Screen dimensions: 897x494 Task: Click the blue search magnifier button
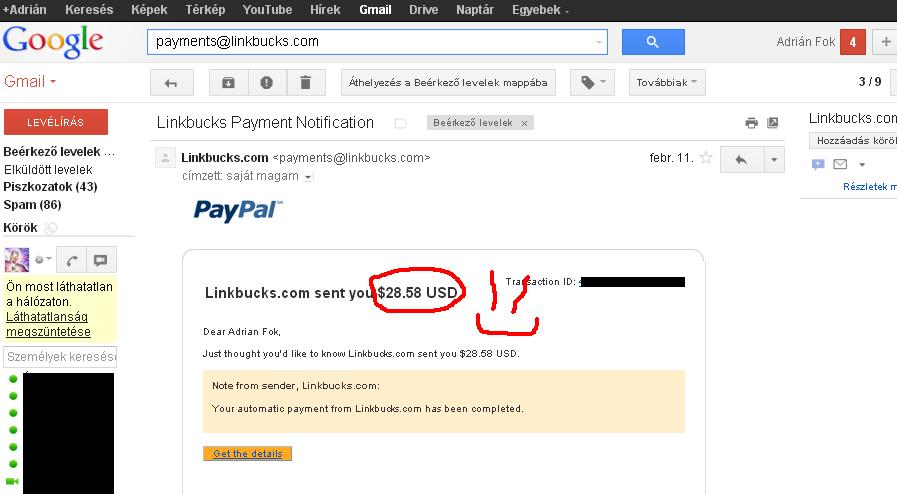[653, 42]
